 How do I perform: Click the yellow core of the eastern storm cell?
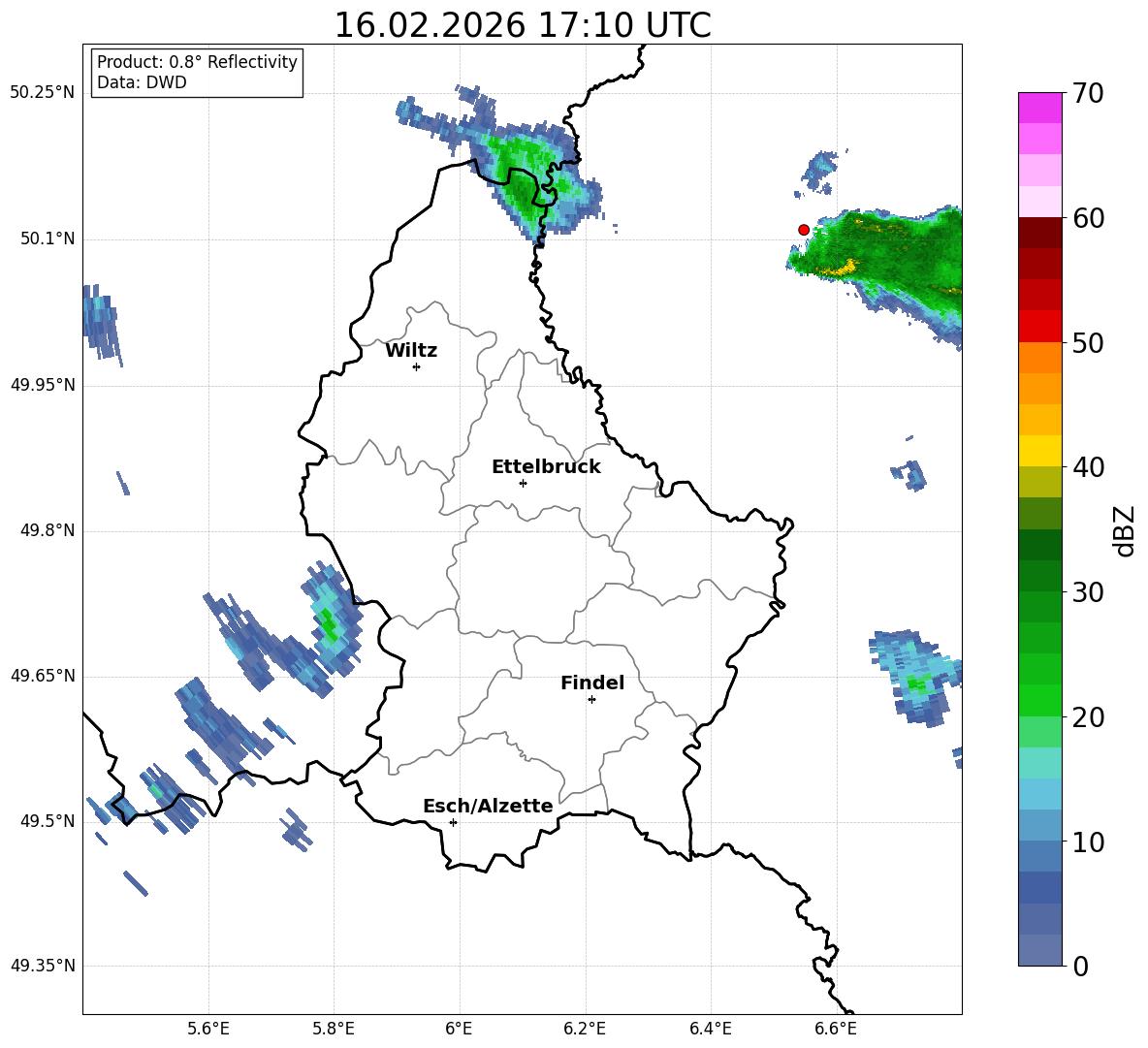(x=839, y=268)
